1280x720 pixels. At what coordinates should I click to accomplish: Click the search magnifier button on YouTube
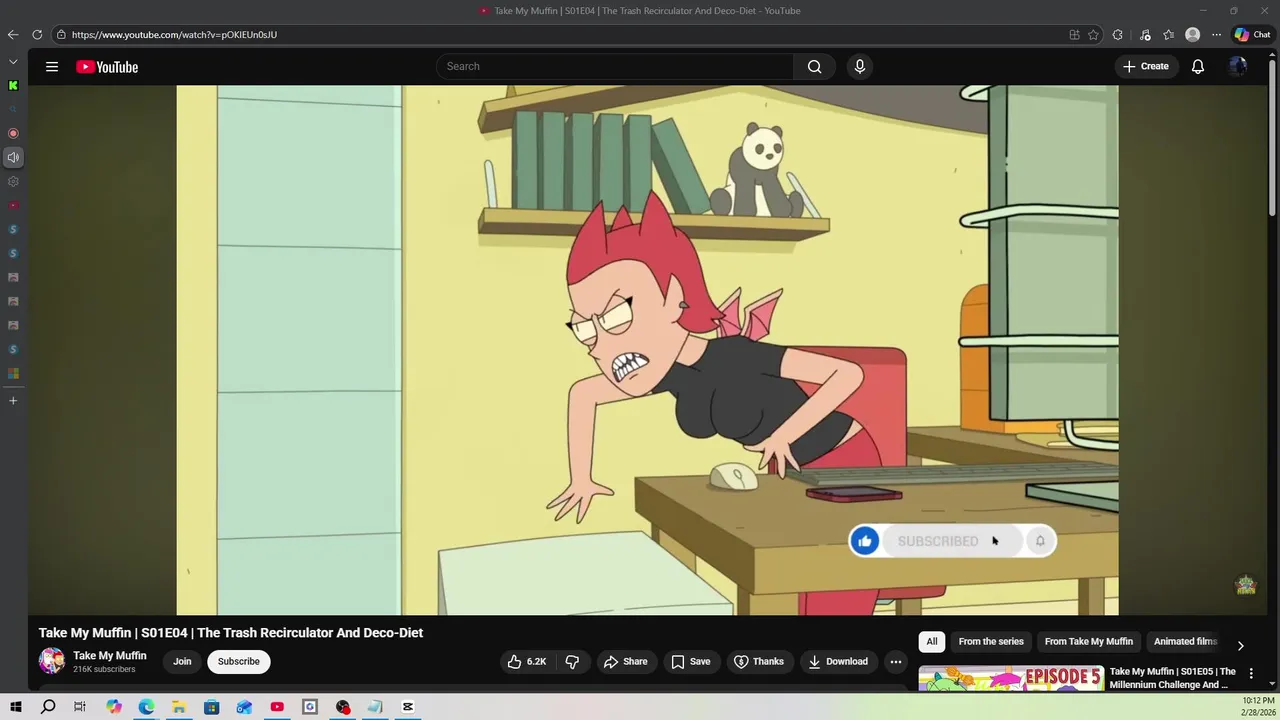coord(814,66)
